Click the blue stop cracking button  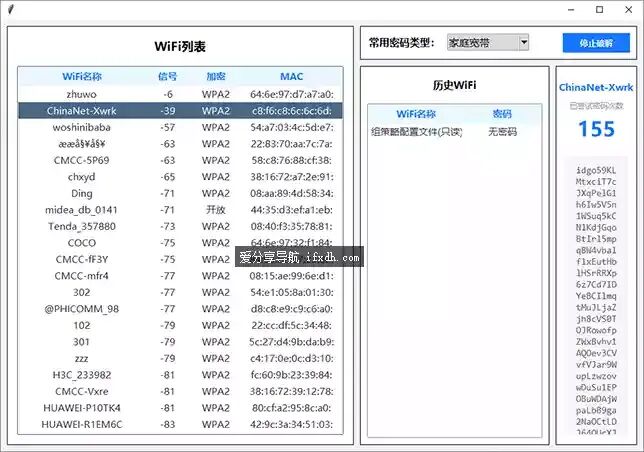point(596,43)
